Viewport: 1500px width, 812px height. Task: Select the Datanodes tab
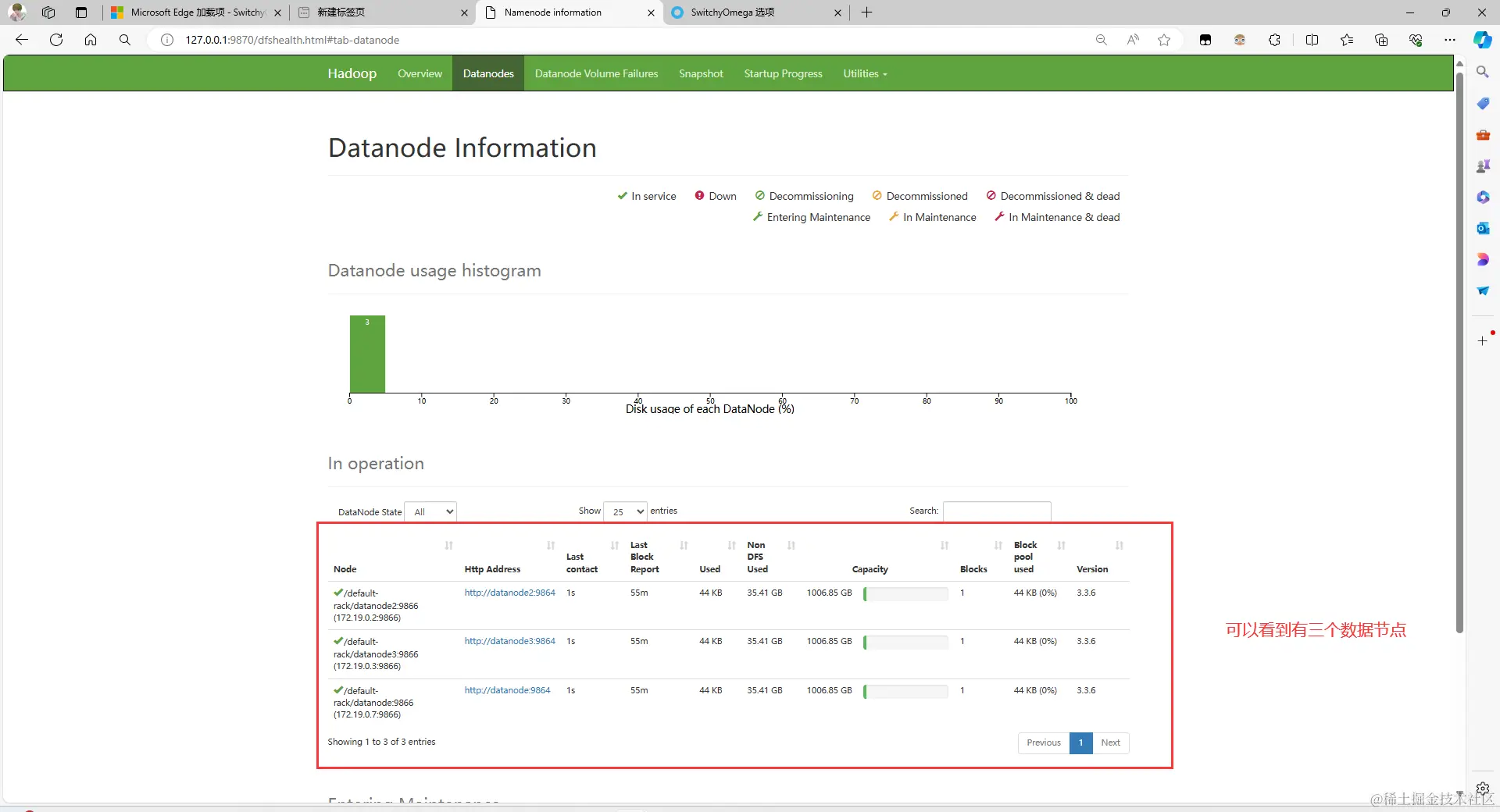(488, 73)
